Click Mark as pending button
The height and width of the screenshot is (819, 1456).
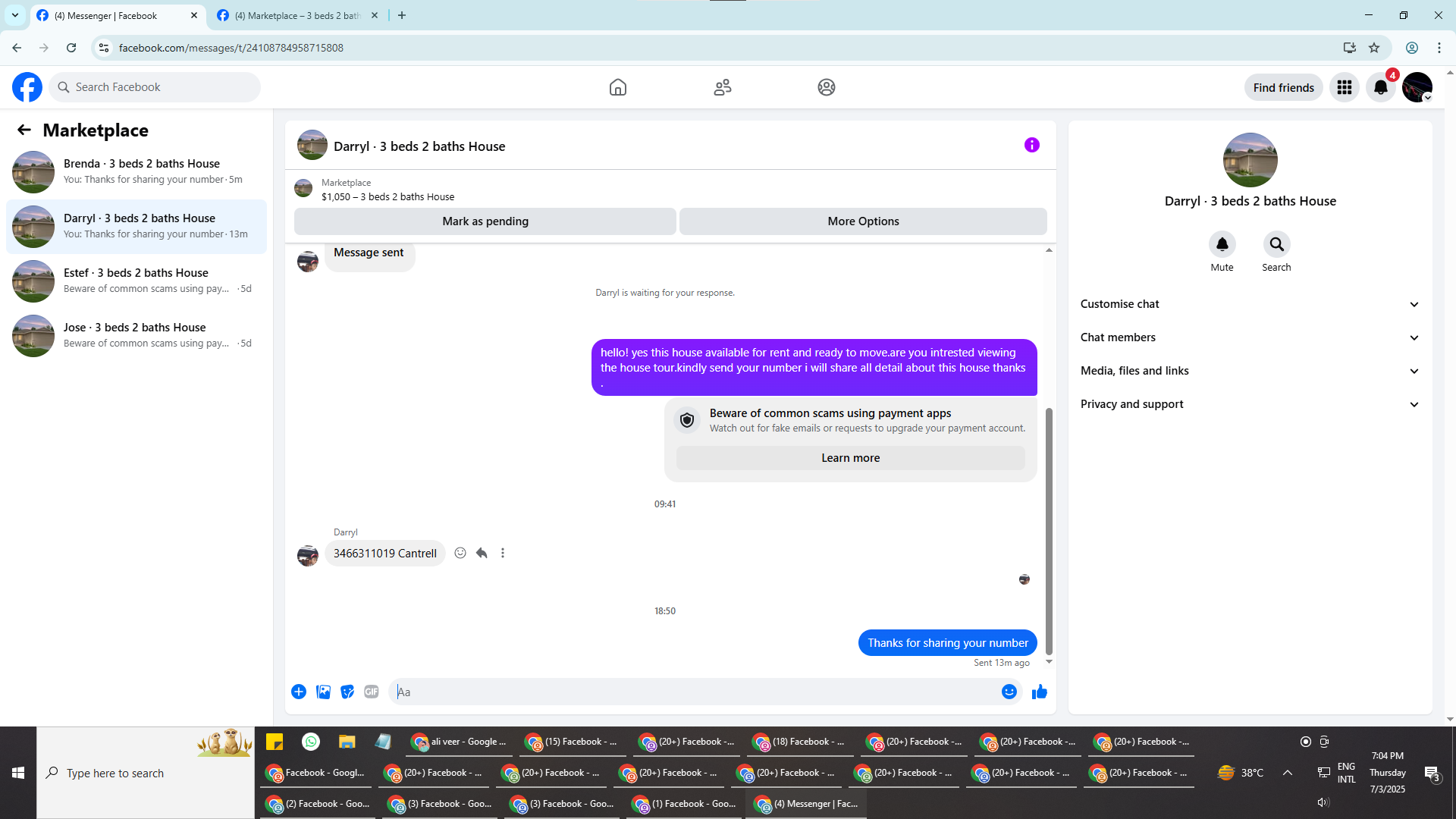[x=485, y=221]
